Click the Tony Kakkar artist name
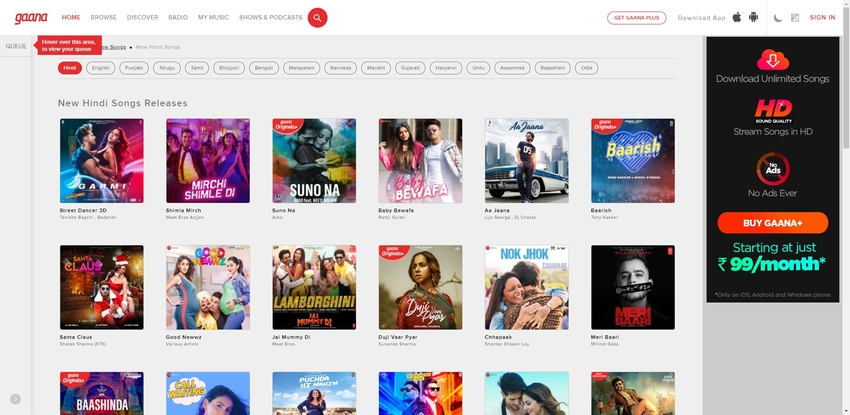Screen dimensions: 850x415 click(x=604, y=217)
